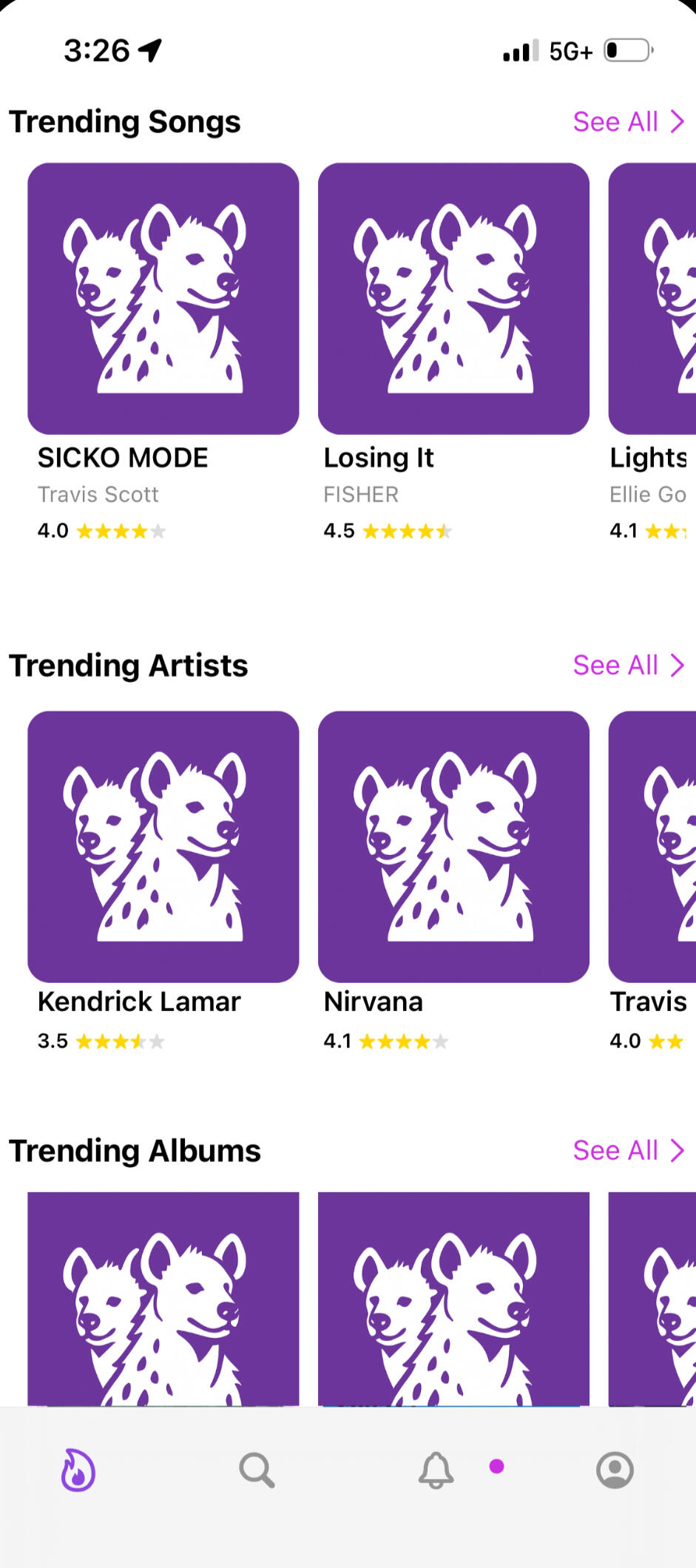696x1568 pixels.
Task: Open Kendrick Lamar artist image
Action: pos(163,846)
